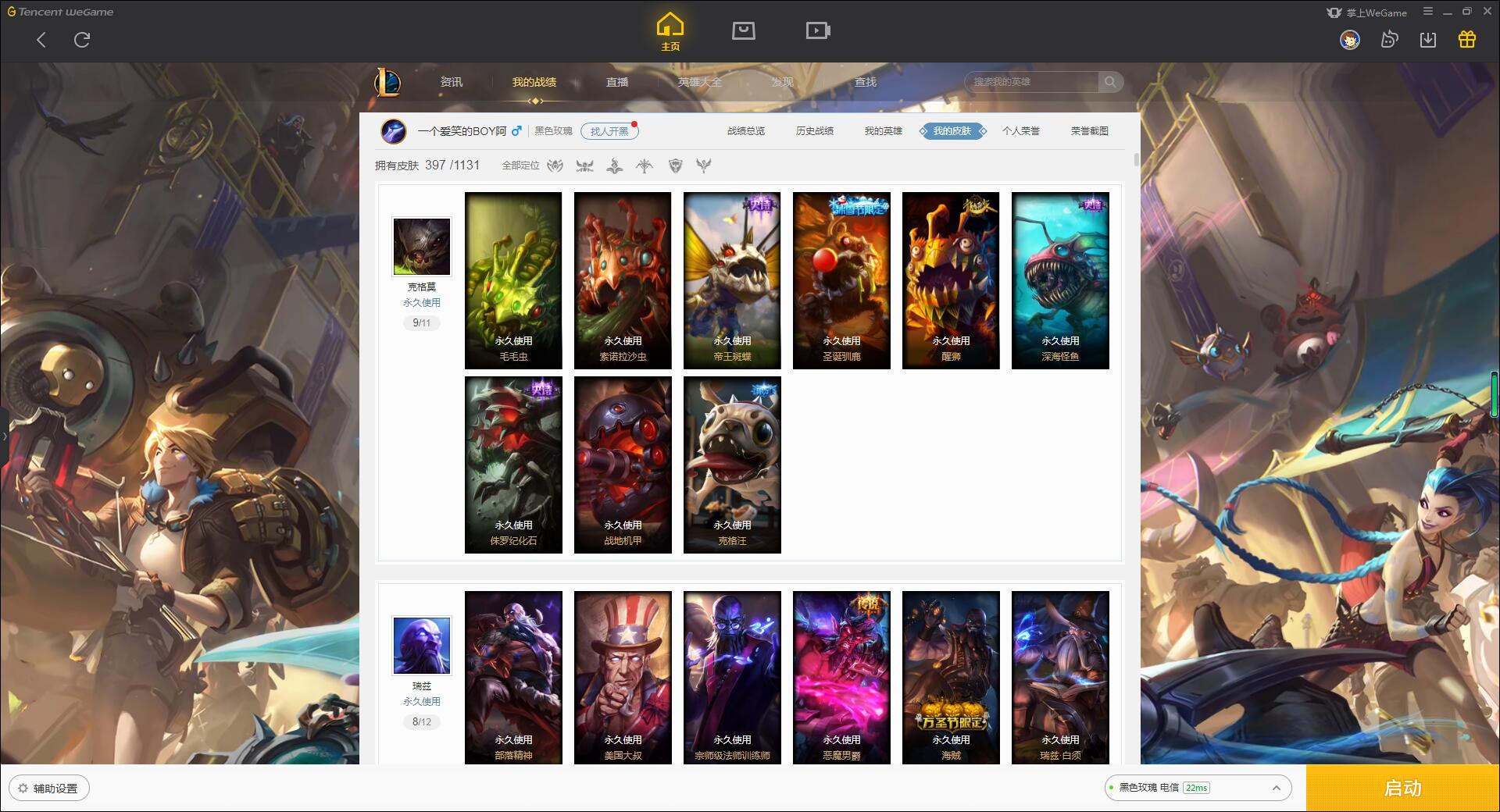Filter skins by second role icon
The image size is (1500, 812).
(585, 166)
